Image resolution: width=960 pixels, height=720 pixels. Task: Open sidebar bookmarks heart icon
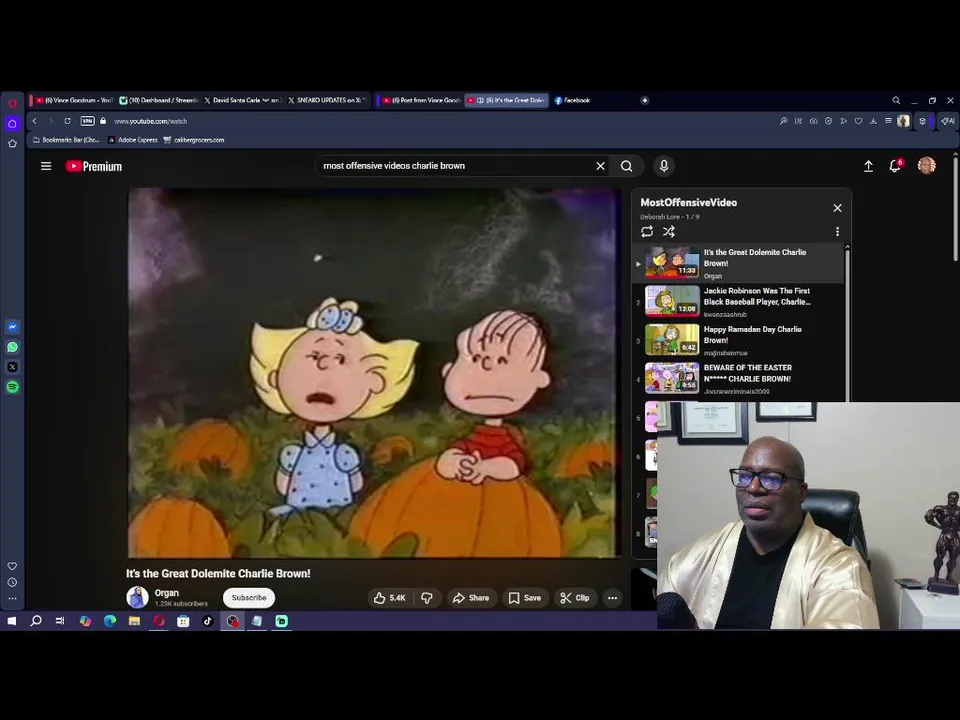point(12,566)
